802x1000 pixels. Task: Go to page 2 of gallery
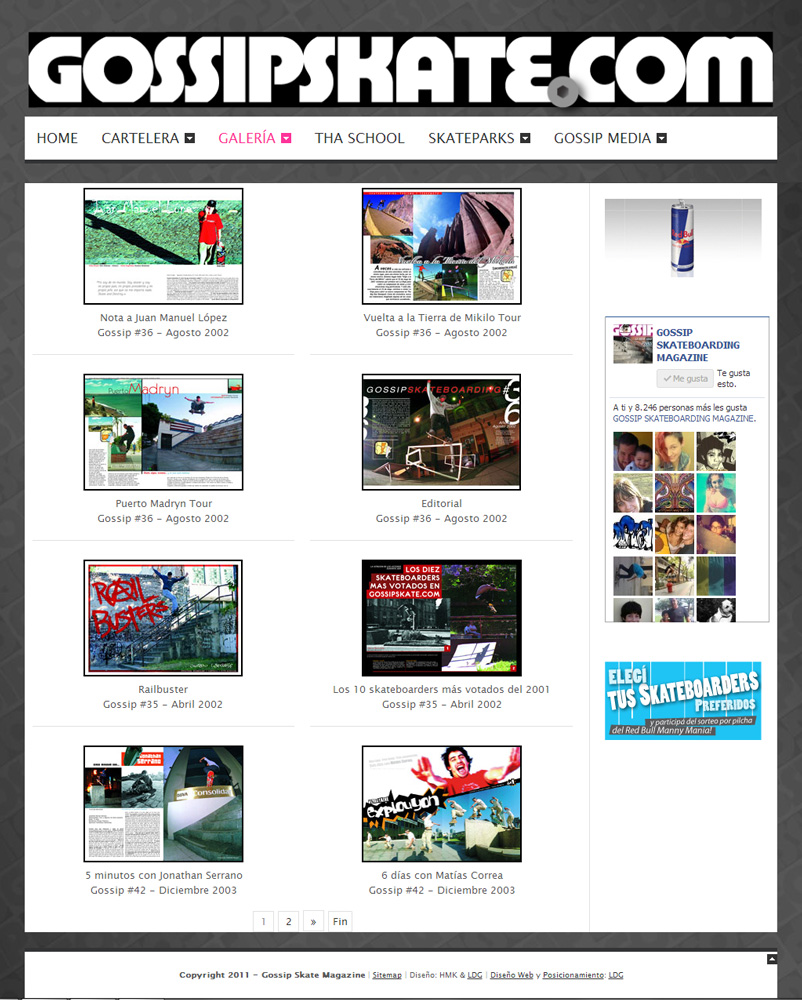tap(288, 922)
